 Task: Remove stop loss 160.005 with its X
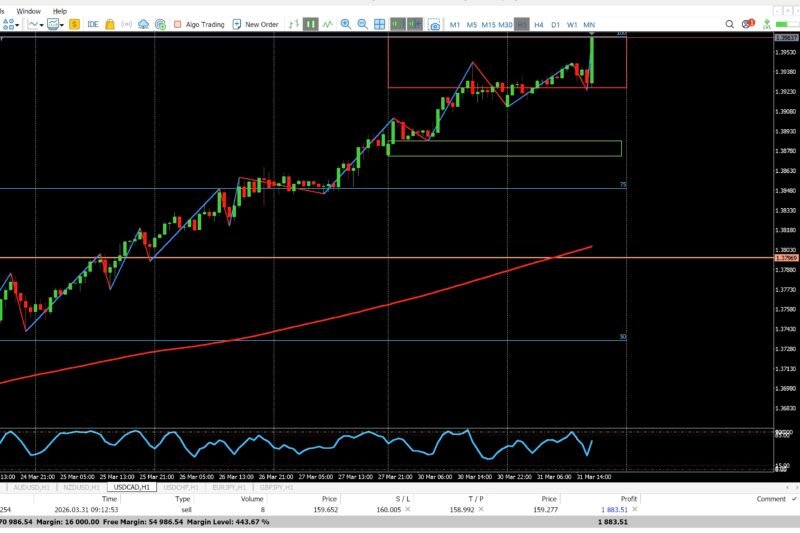click(x=407, y=509)
